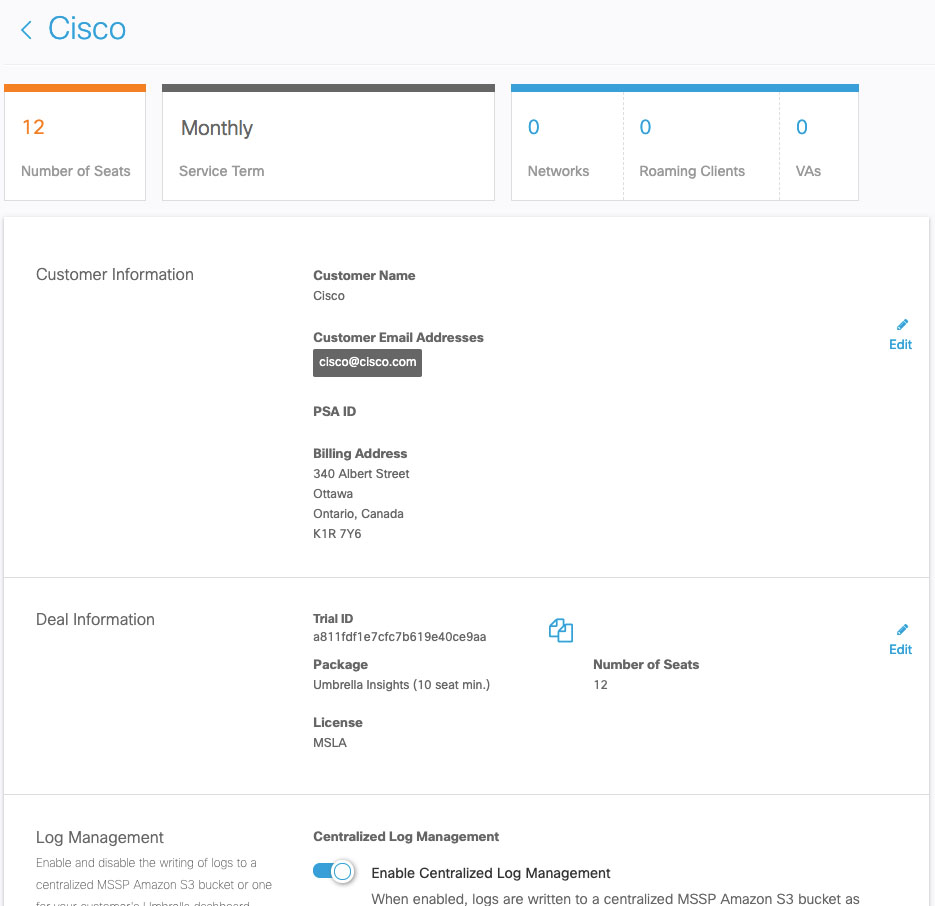Click the PSA ID label
Viewport: 935px width, 906px height.
point(335,412)
